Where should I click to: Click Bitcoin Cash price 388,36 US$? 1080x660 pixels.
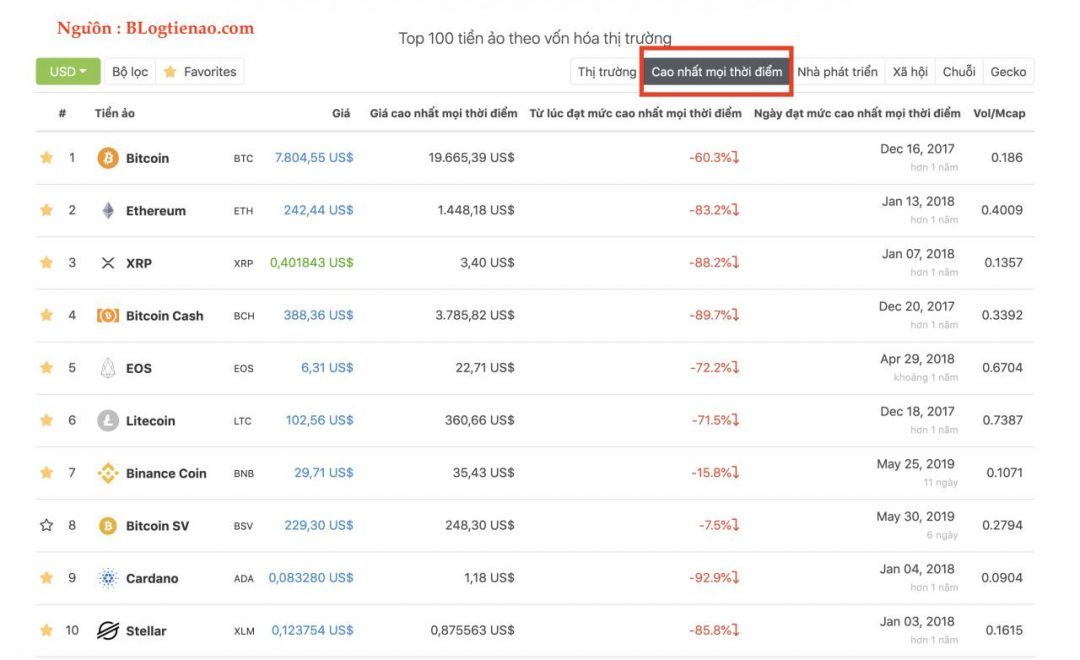[318, 315]
